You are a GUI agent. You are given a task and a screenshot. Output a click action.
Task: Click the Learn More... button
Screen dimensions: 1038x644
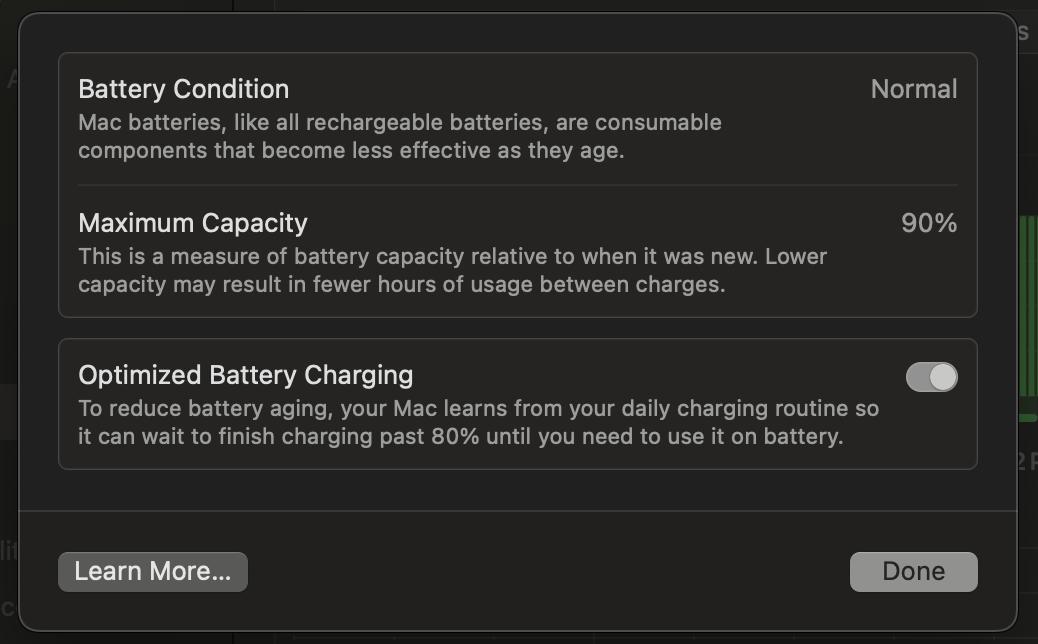click(x=152, y=572)
